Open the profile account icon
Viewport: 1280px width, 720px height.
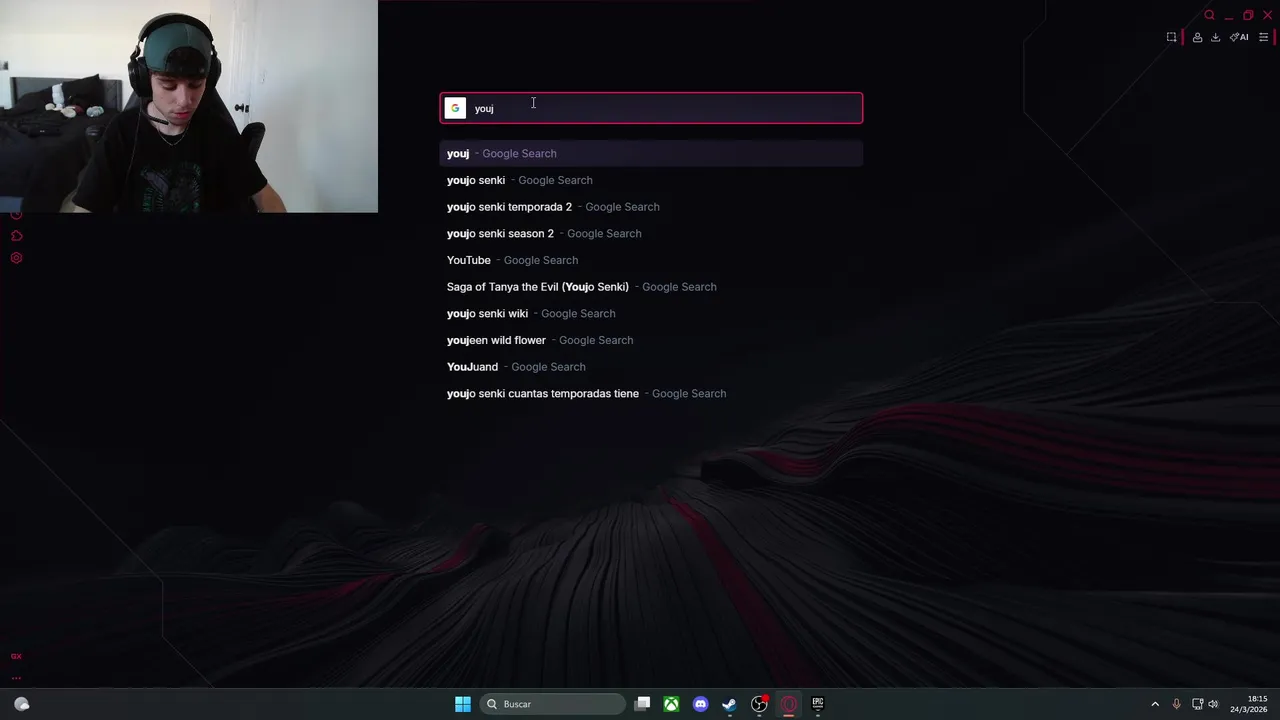(x=1197, y=37)
